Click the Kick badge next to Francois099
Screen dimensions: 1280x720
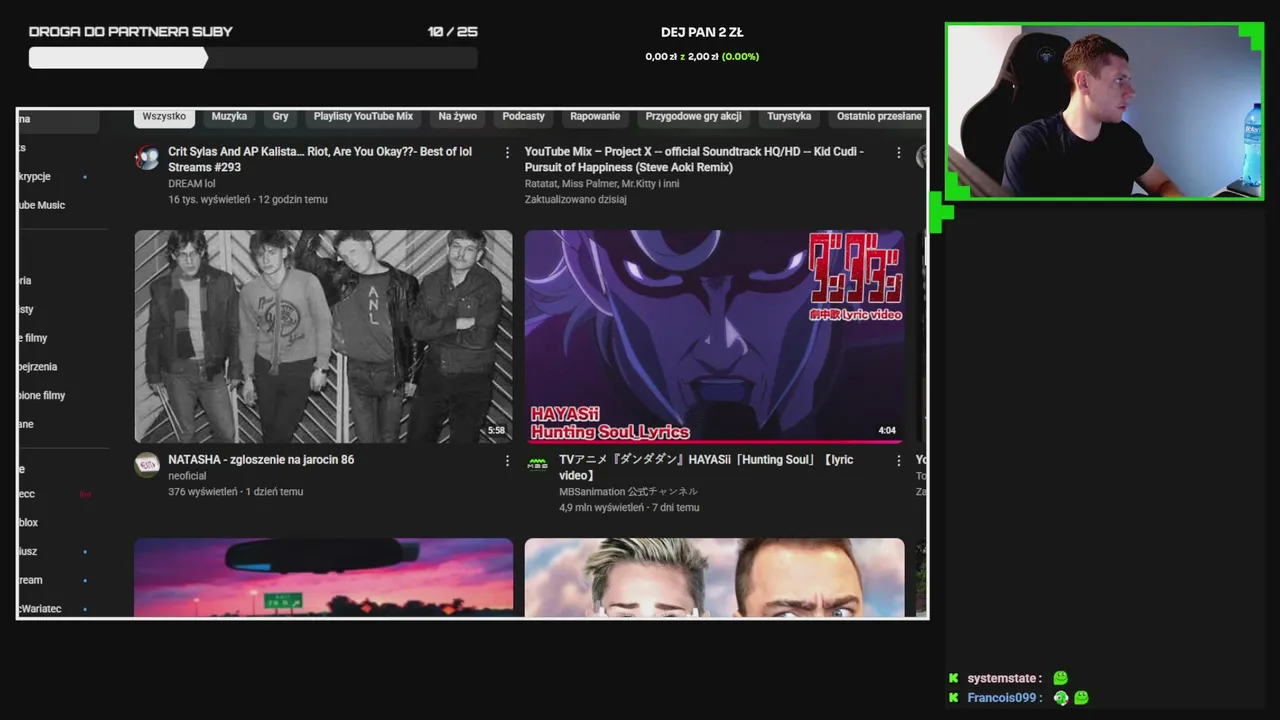tap(954, 698)
